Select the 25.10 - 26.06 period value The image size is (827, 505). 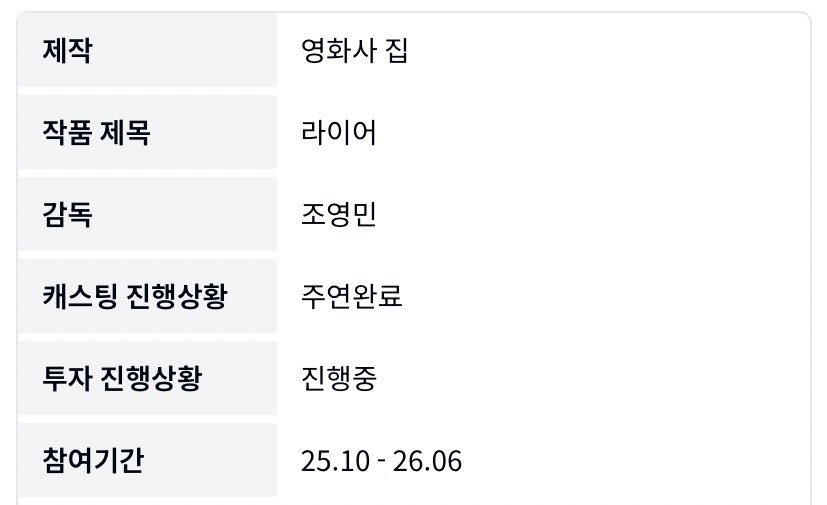(x=381, y=461)
